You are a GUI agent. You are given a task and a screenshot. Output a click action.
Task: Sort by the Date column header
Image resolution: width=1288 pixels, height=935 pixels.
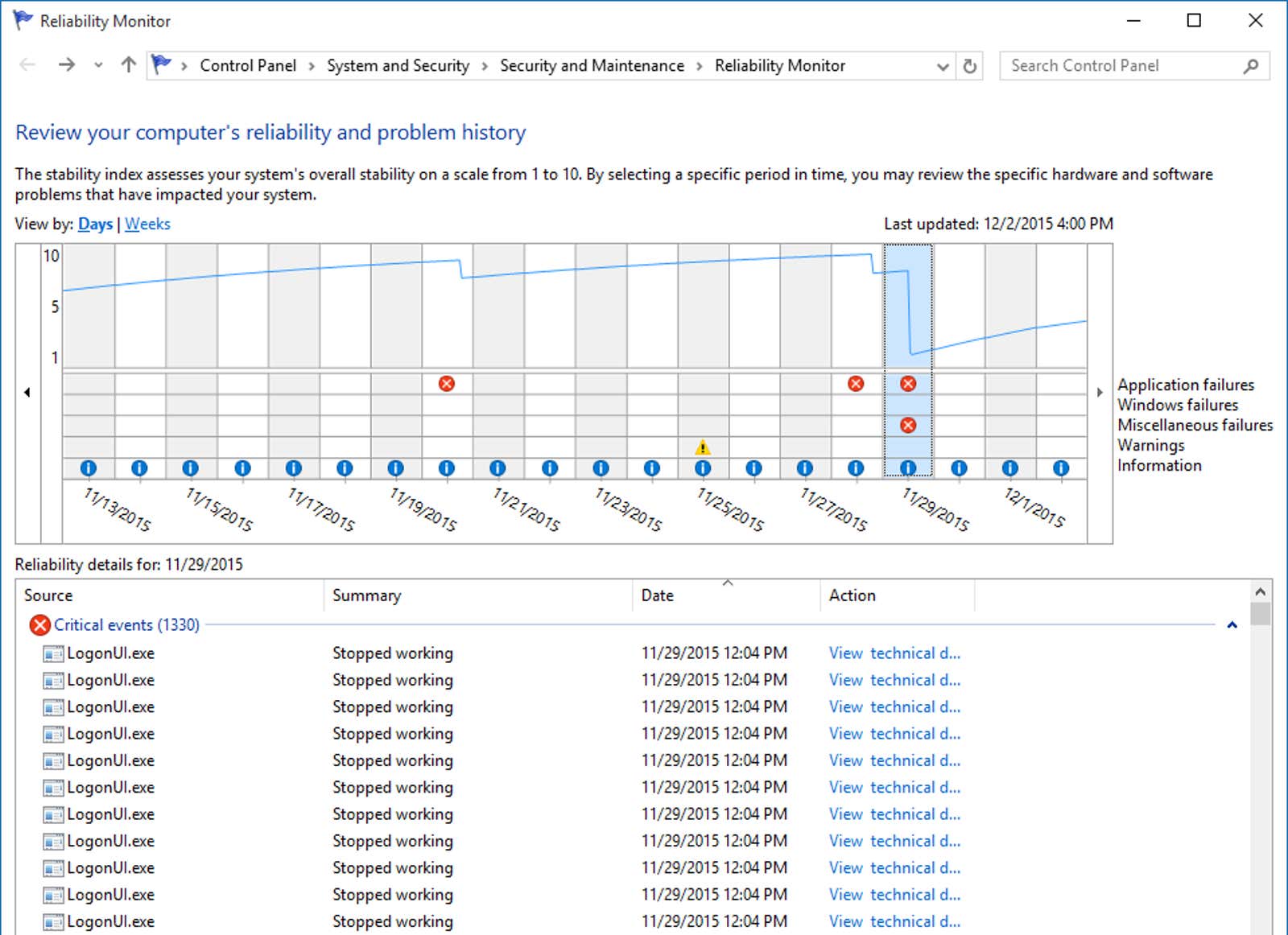tap(726, 595)
